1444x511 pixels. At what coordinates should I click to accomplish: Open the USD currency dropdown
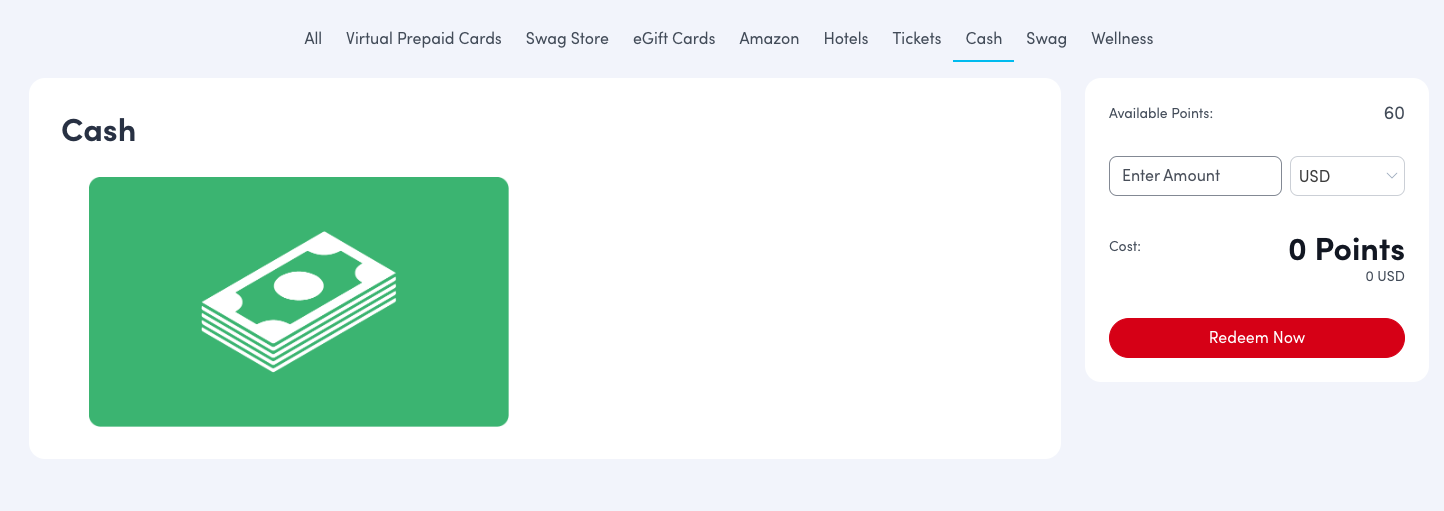coord(1346,176)
